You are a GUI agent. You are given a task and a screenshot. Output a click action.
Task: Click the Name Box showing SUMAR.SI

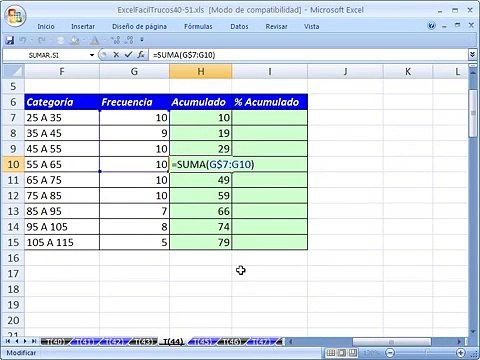point(45,55)
